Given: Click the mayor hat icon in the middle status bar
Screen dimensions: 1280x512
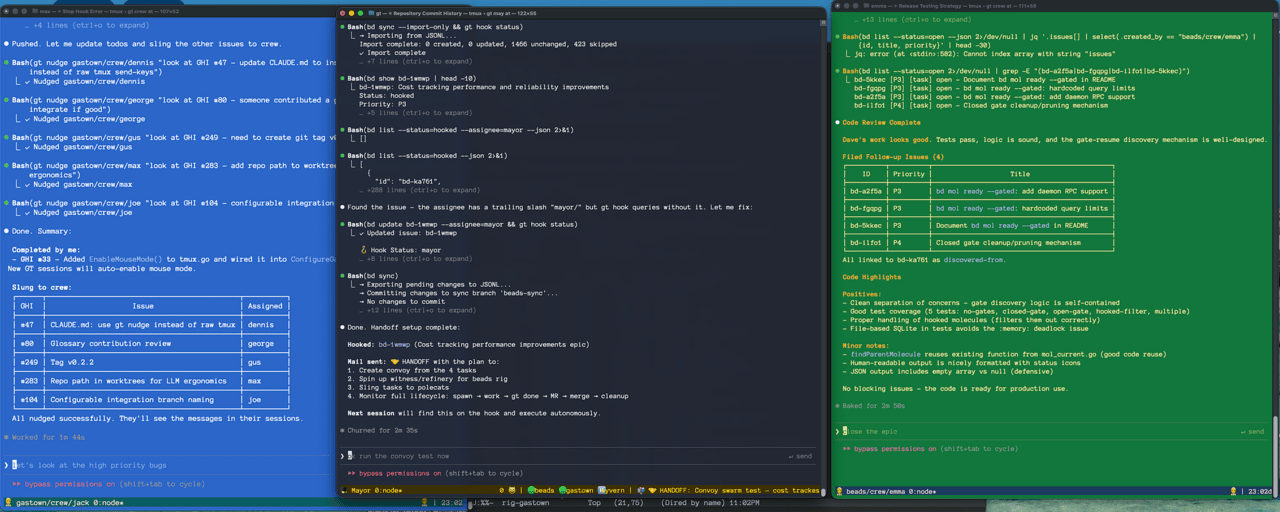Looking at the screenshot, I should click(344, 491).
